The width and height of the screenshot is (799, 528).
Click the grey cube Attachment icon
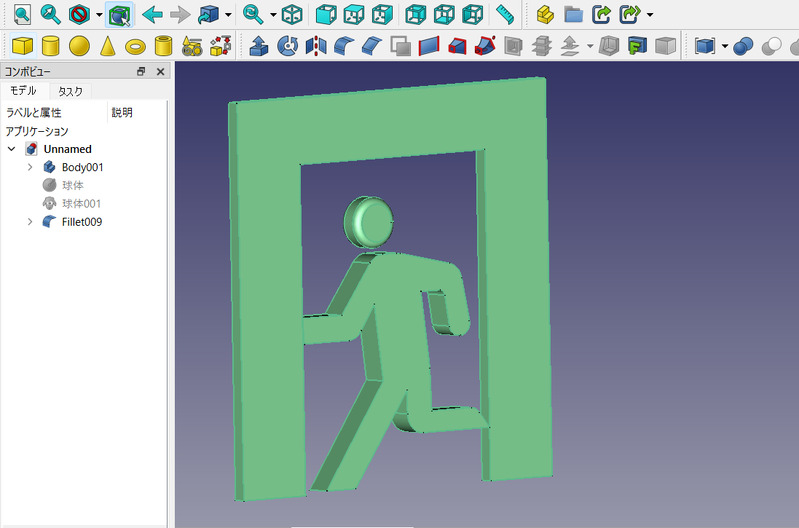(x=665, y=46)
